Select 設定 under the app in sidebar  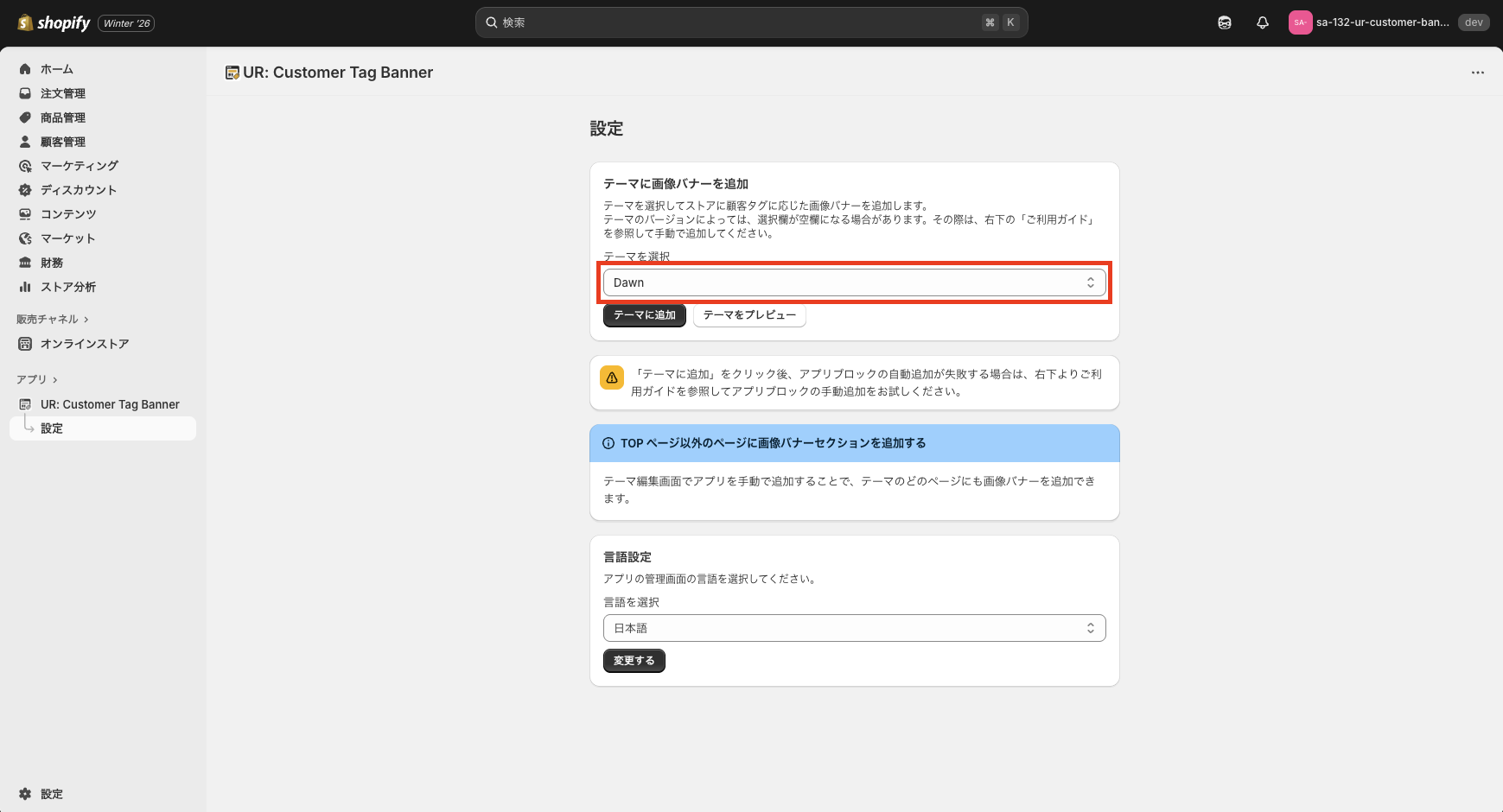tap(52, 428)
